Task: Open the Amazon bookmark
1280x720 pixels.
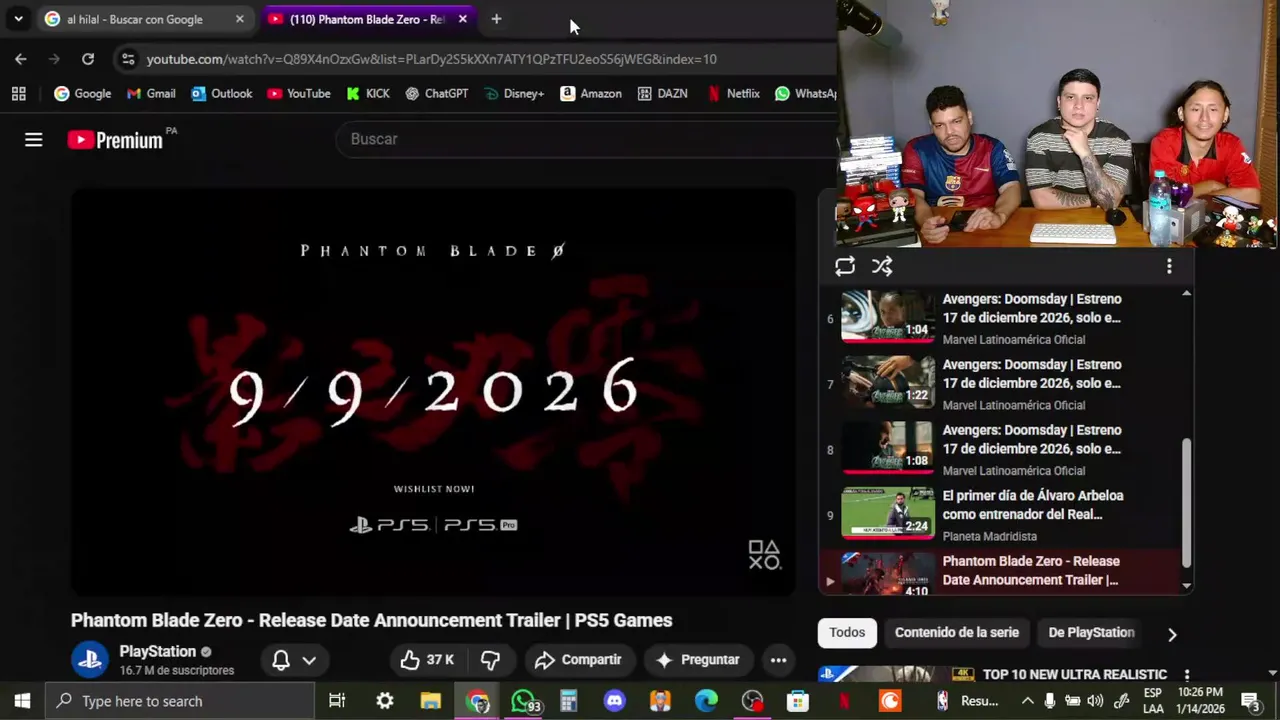Action: pyautogui.click(x=591, y=94)
